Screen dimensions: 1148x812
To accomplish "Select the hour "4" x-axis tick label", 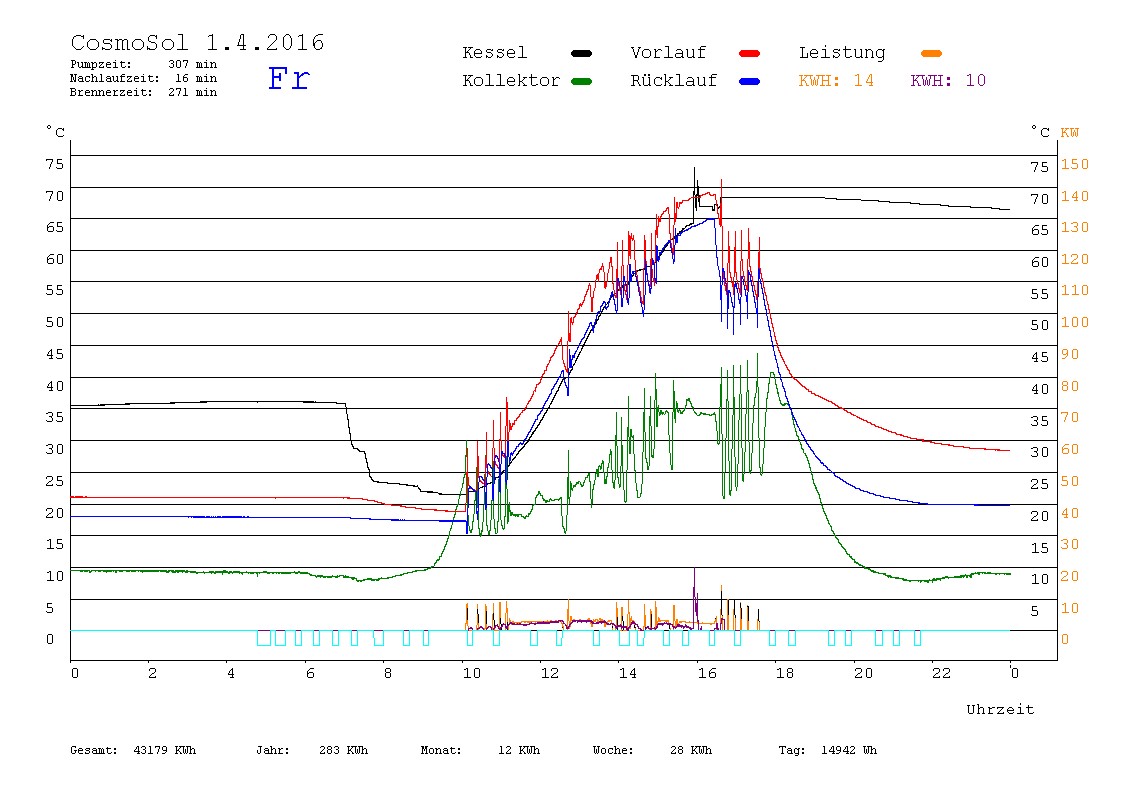I will (231, 673).
